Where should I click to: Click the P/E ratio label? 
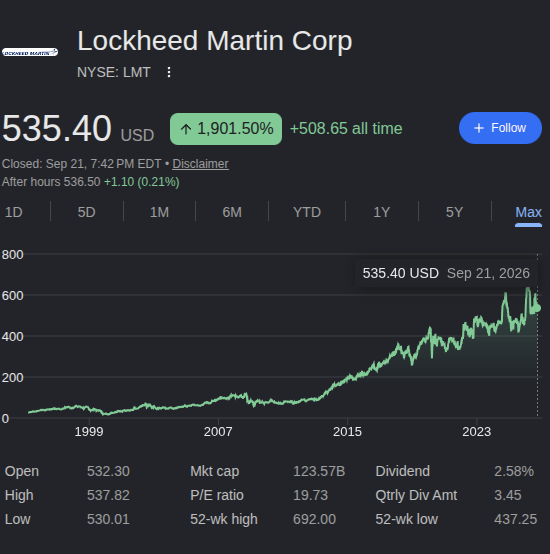pos(217,495)
